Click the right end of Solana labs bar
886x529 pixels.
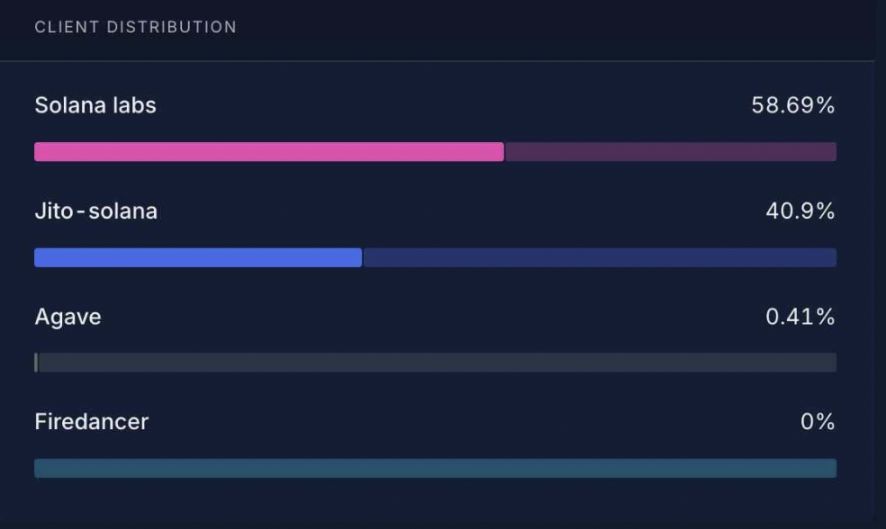coord(832,151)
